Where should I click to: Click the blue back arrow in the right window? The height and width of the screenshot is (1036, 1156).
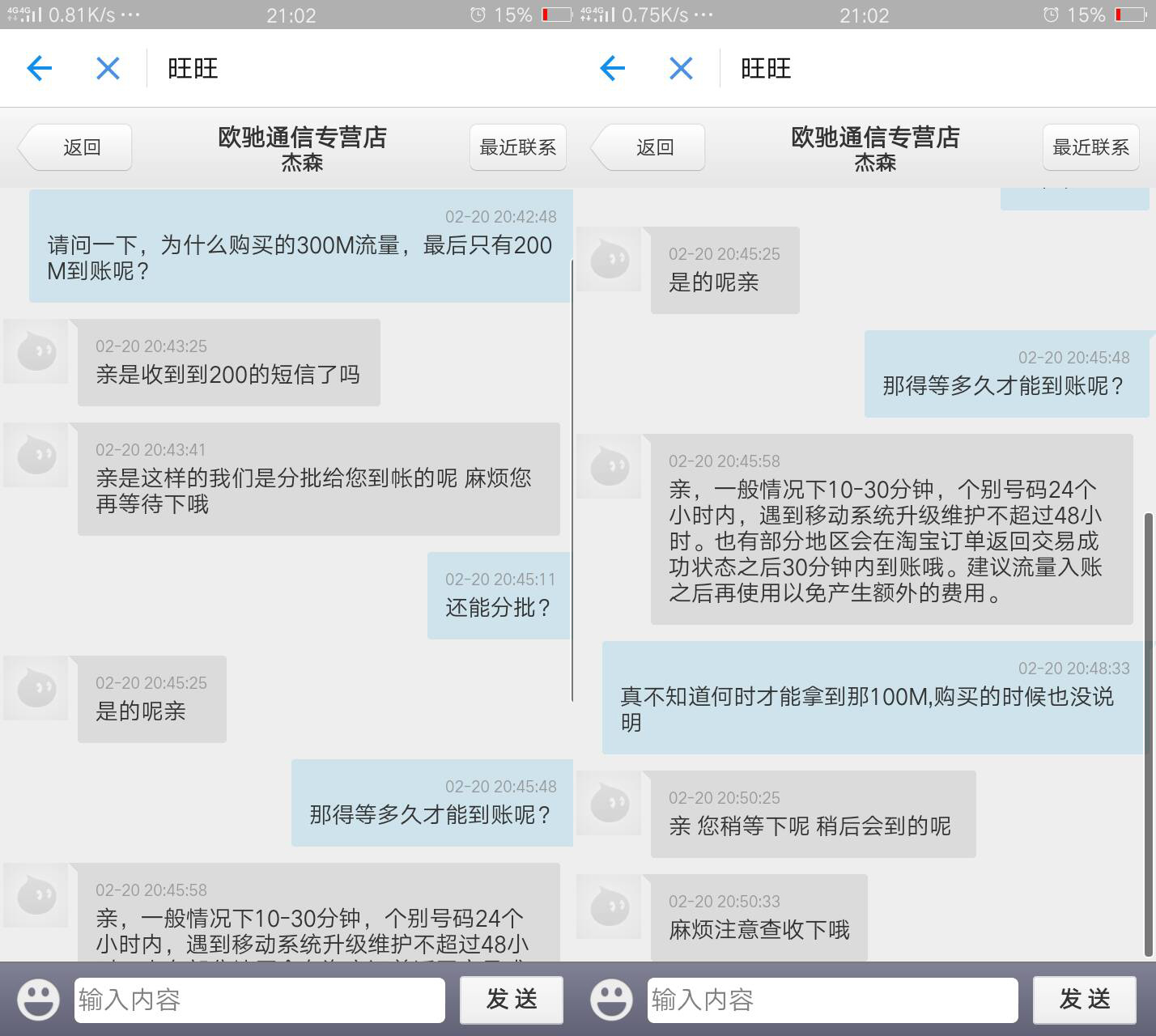[x=612, y=69]
